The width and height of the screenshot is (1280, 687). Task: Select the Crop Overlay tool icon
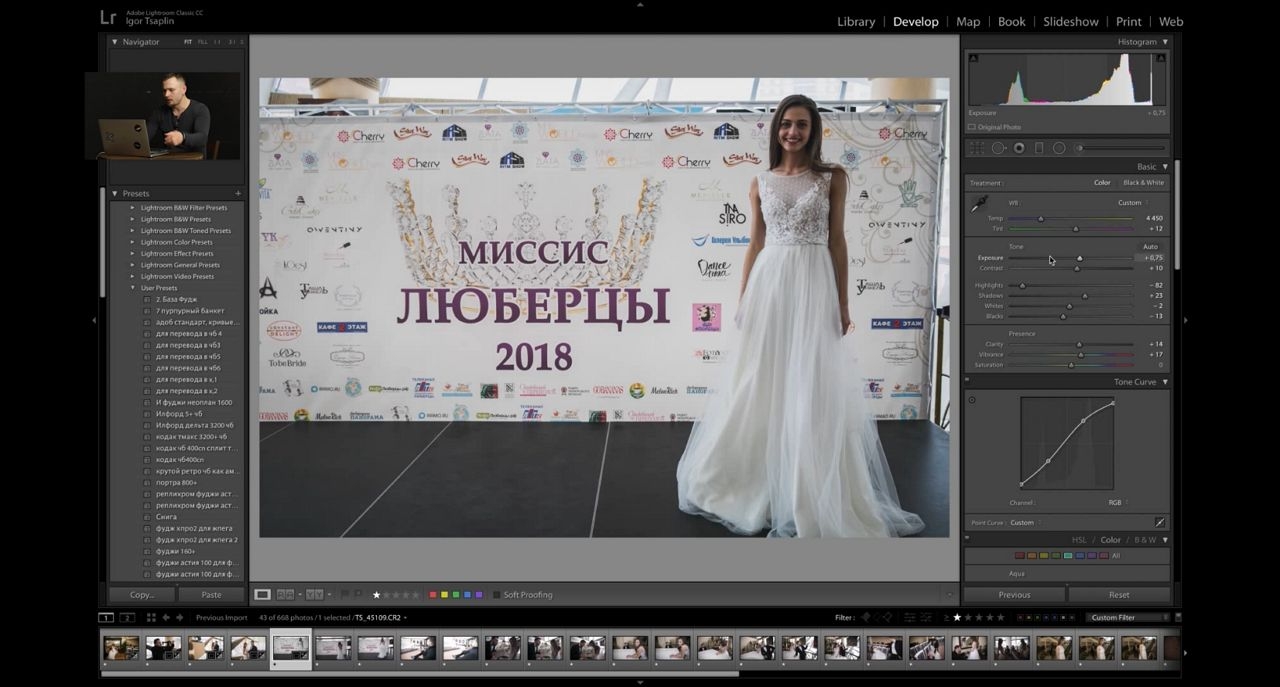coord(977,148)
